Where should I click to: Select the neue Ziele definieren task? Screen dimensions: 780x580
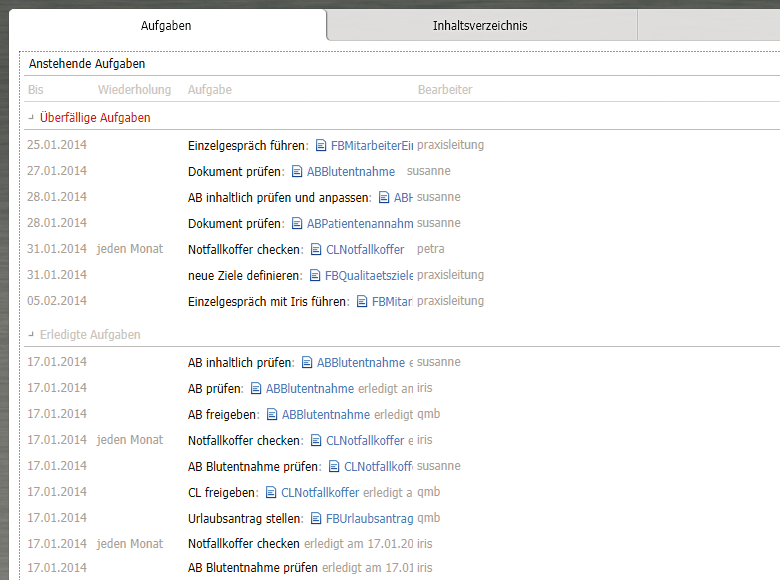[244, 276]
